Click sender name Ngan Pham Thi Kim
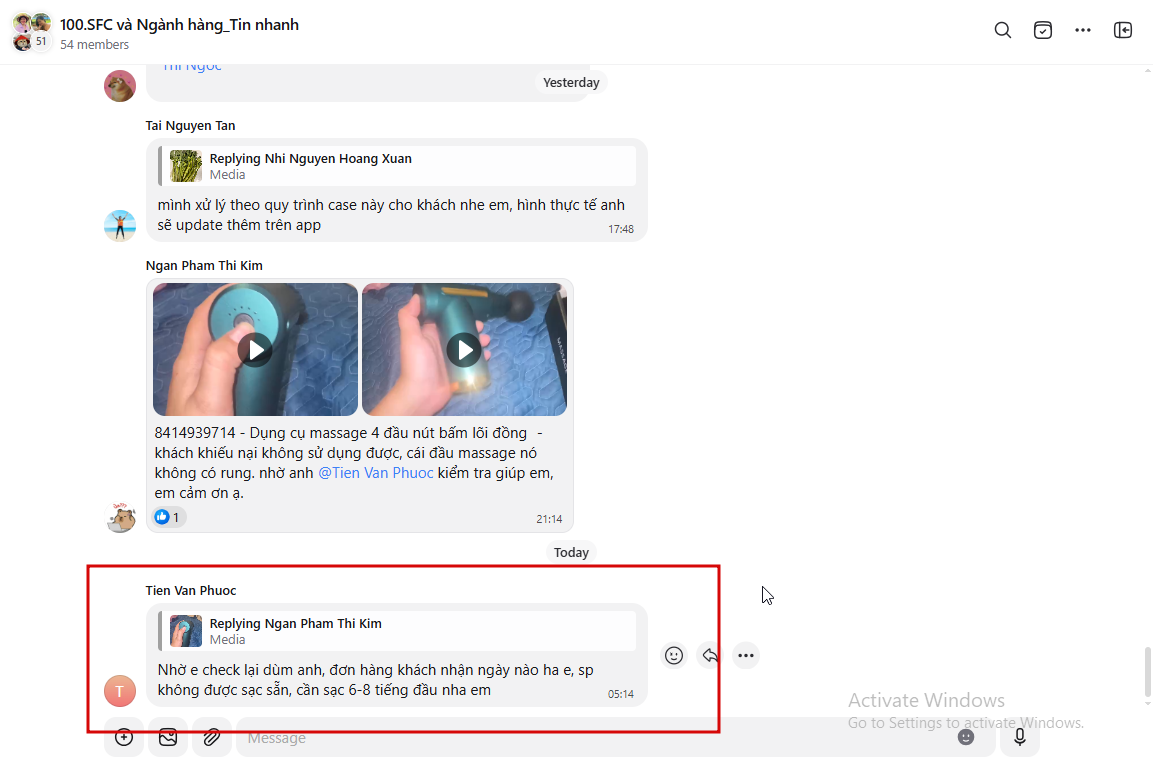This screenshot has height=773, width=1153. tap(204, 266)
